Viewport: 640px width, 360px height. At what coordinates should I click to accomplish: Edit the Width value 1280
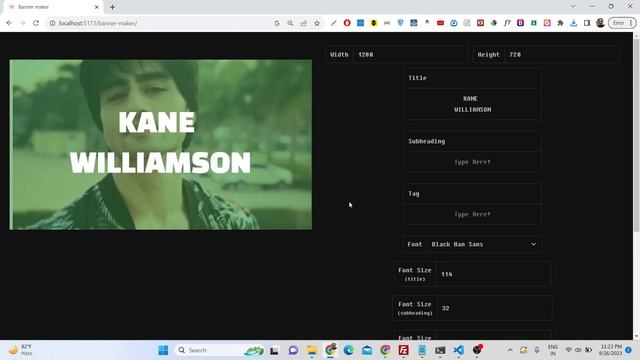tap(410, 55)
